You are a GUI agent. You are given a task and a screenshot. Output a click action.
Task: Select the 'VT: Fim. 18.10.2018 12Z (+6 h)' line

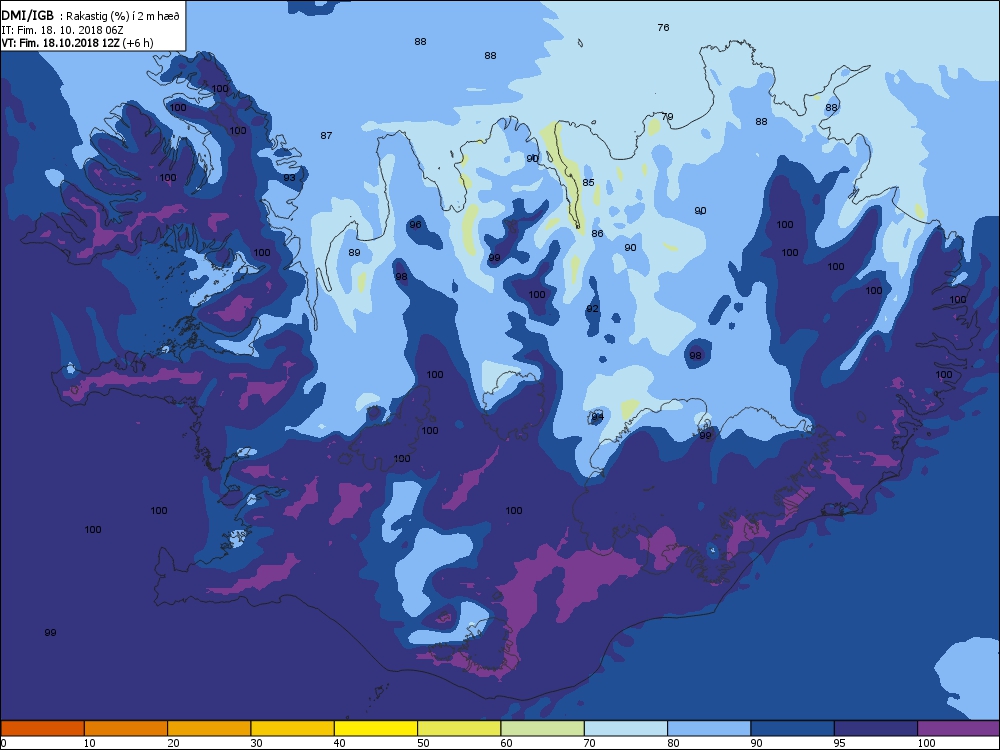(77, 43)
